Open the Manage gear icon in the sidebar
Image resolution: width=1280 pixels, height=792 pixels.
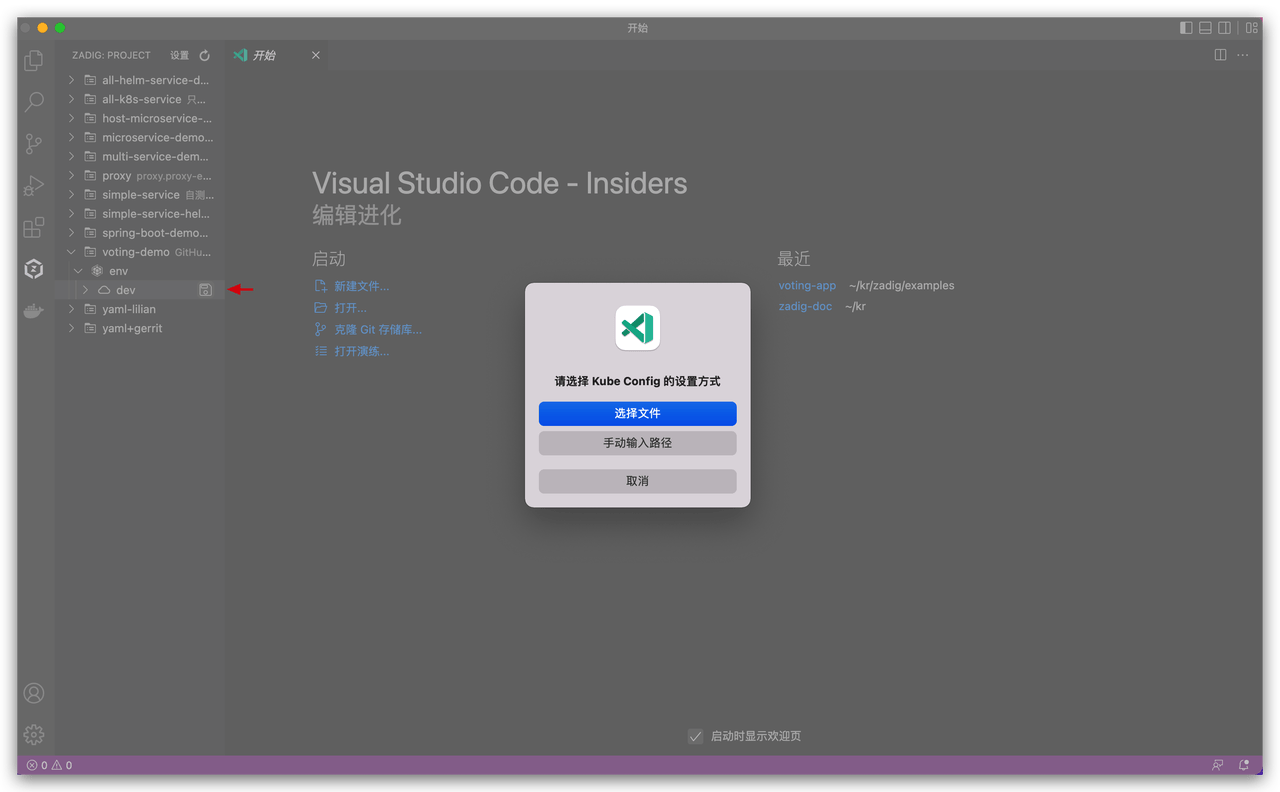point(33,734)
